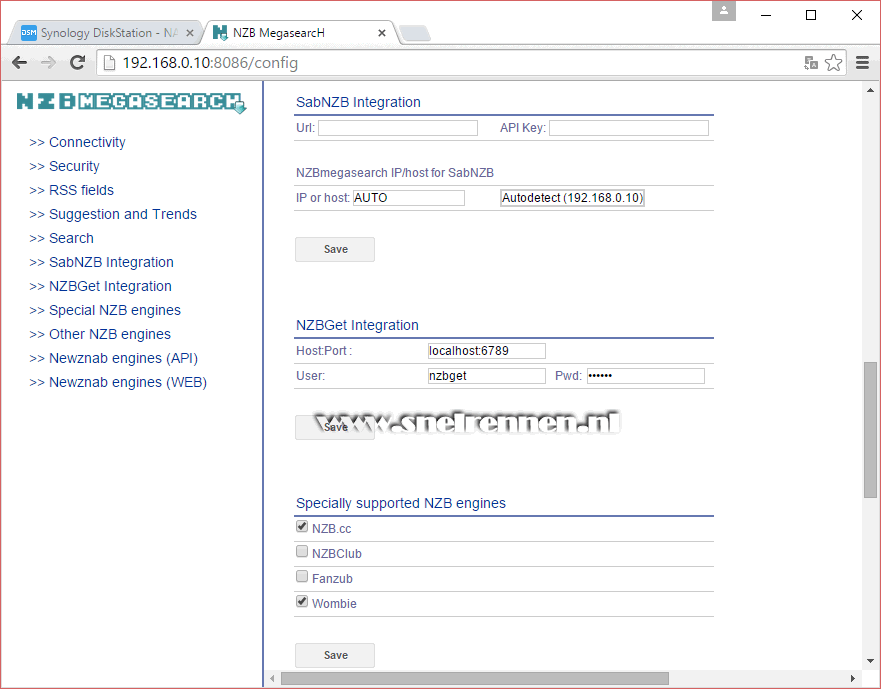The width and height of the screenshot is (881, 689).
Task: Select the NZB MegasearcH tab
Action: pos(299,33)
